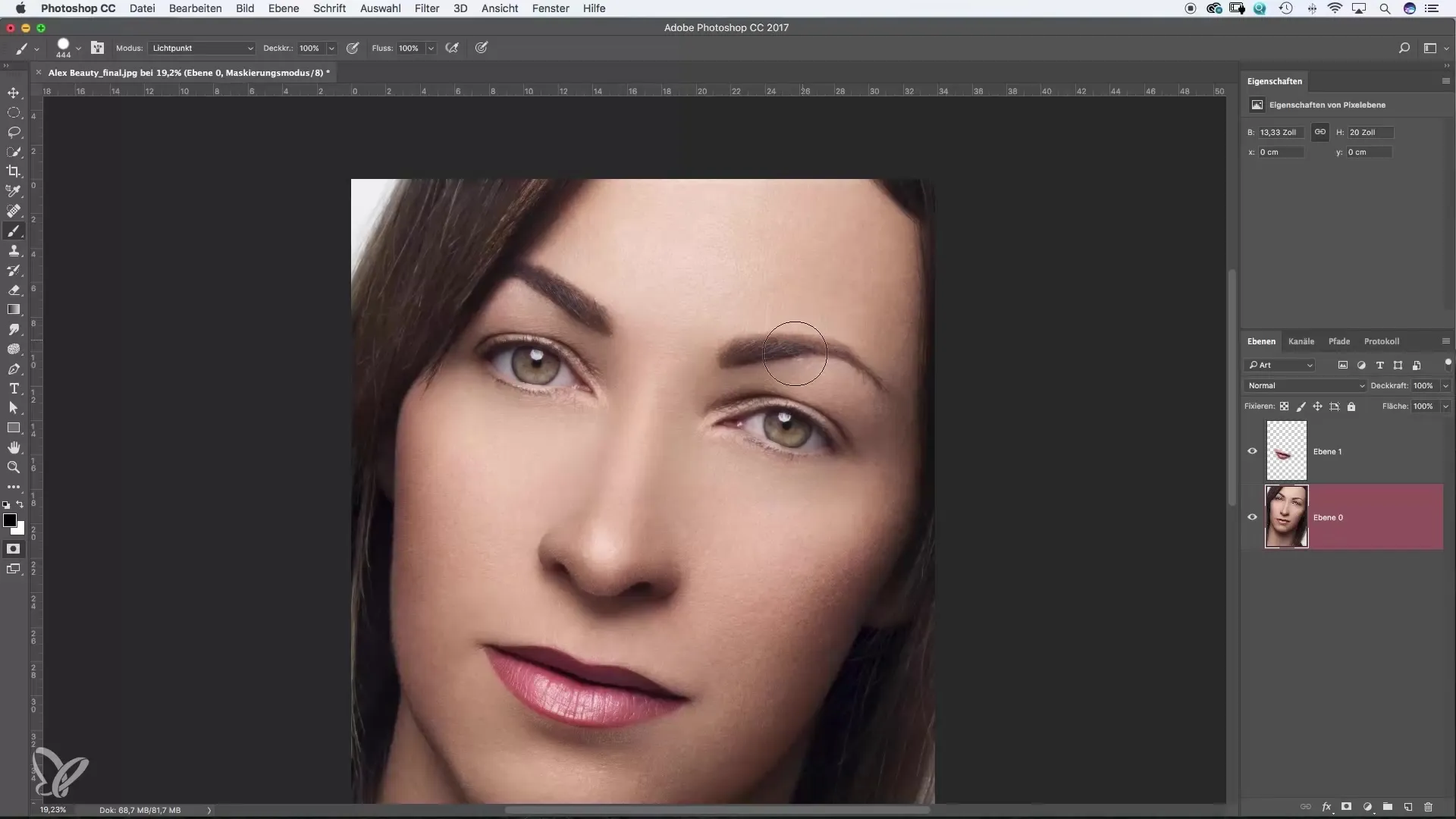Create a new group folder icon
1456x819 pixels.
click(x=1388, y=808)
